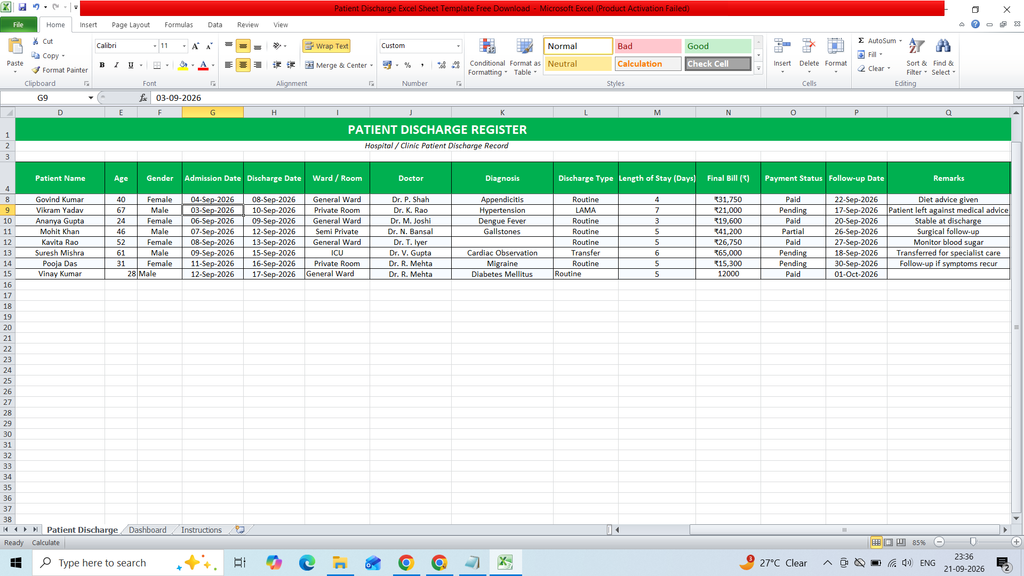Save the workbook from quick access toolbar
Viewport: 1024px width, 576px height.
coord(22,7)
